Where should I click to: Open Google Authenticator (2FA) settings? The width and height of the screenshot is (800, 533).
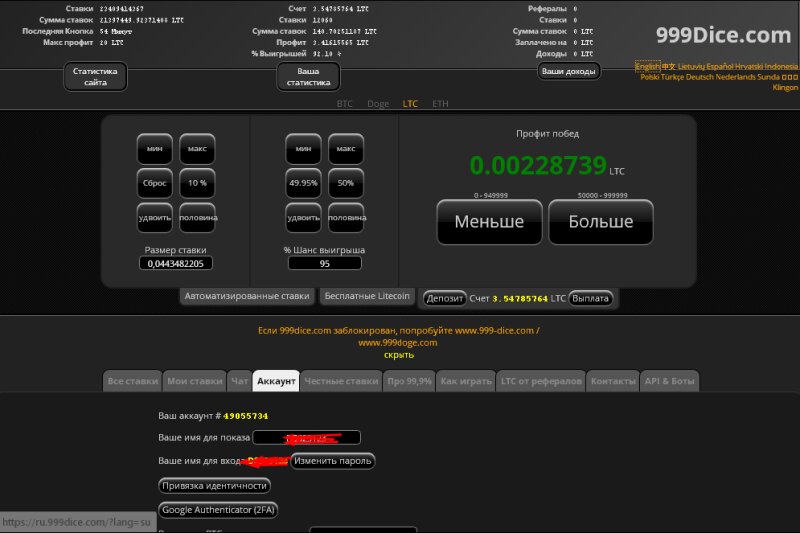pos(218,510)
